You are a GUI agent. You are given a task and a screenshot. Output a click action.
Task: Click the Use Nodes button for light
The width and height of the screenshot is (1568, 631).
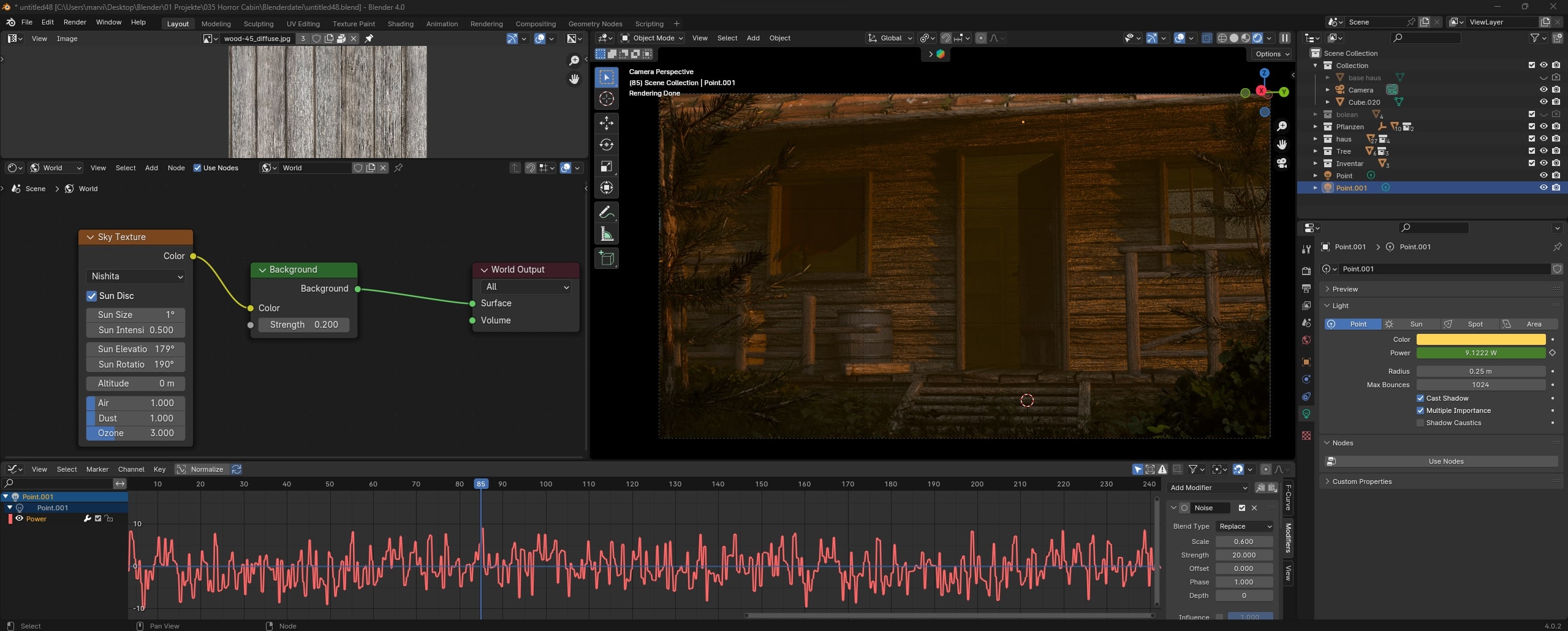(1445, 461)
